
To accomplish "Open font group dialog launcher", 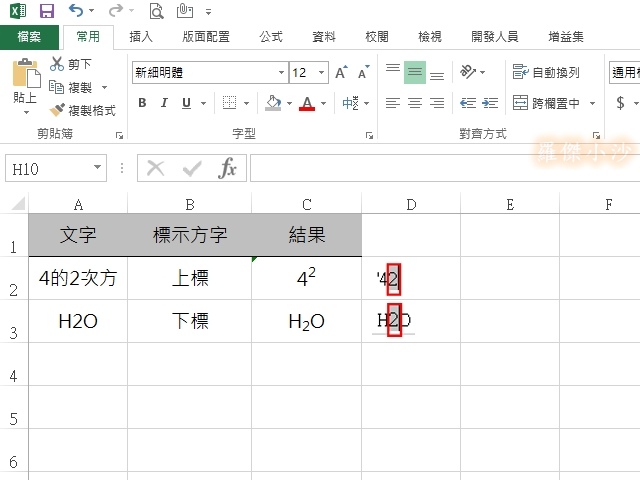I will [x=369, y=135].
